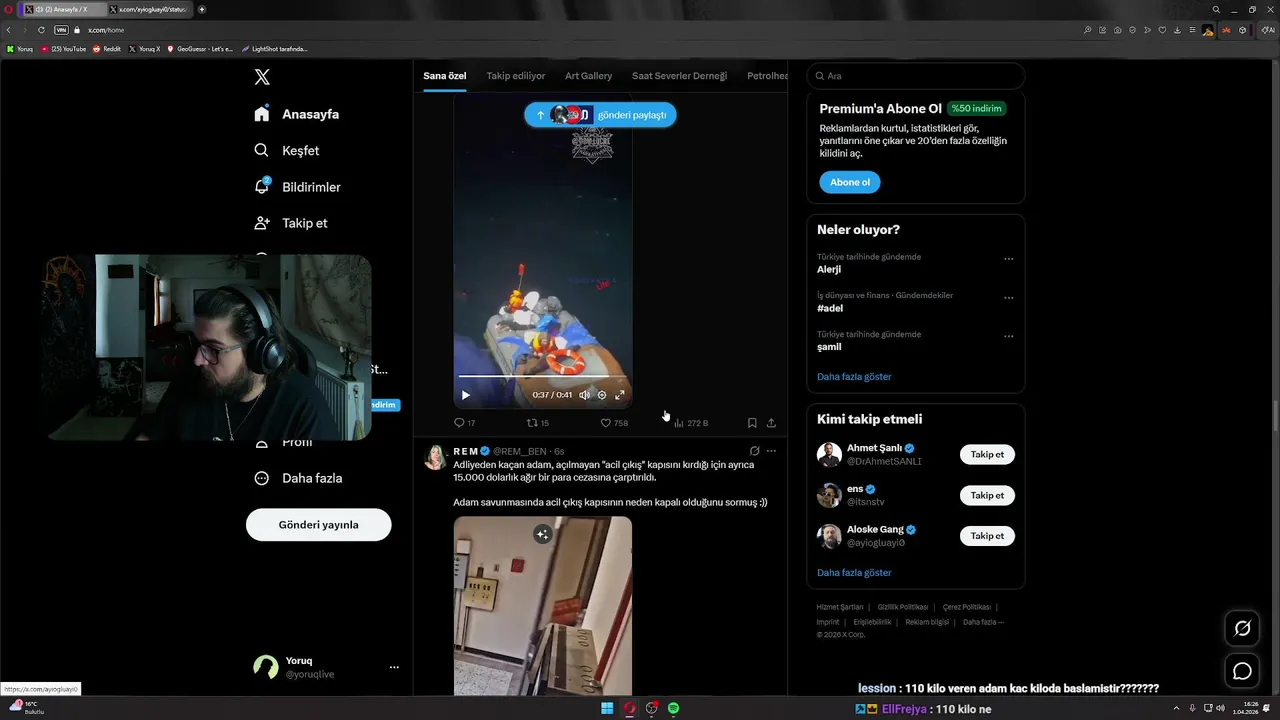Open YouTube bookmark
This screenshot has height=720, width=1280.
pos(63,49)
